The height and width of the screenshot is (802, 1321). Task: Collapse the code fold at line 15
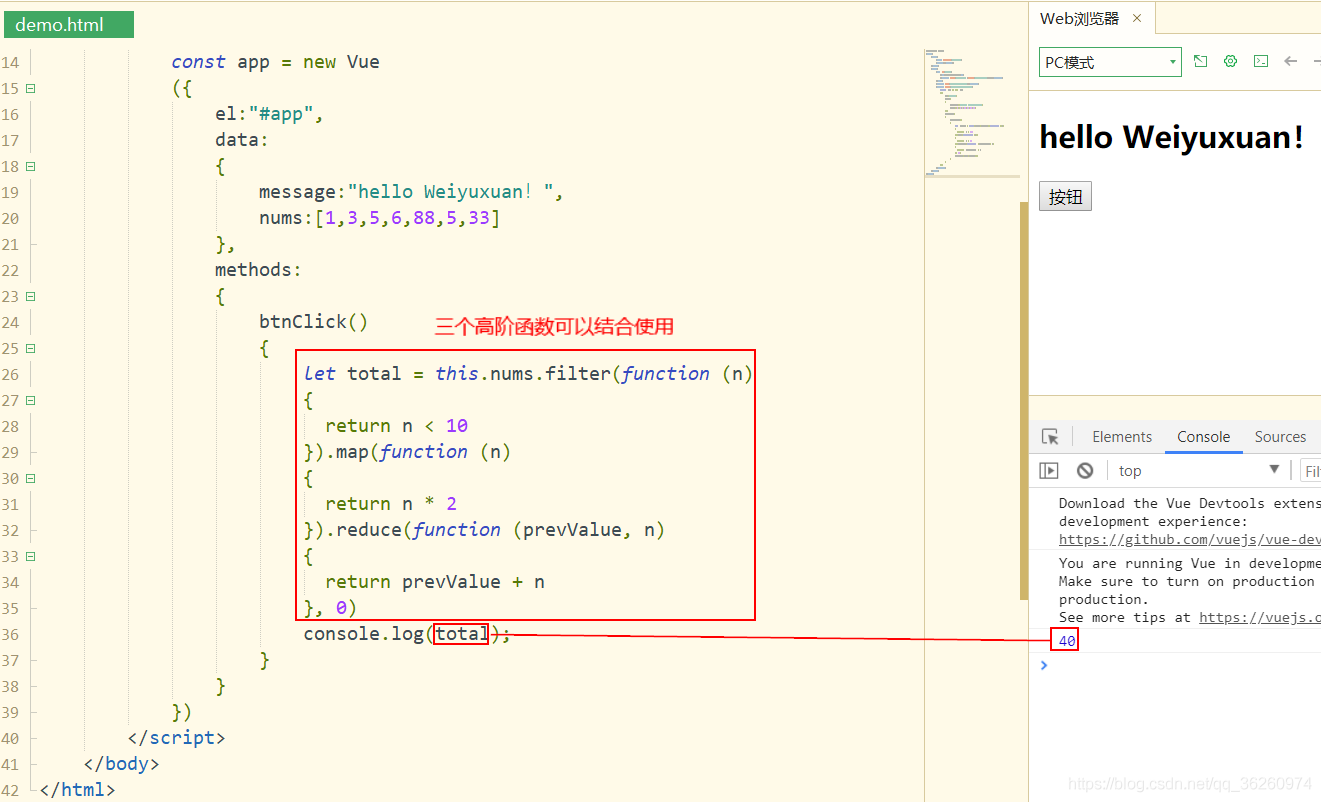pos(30,88)
